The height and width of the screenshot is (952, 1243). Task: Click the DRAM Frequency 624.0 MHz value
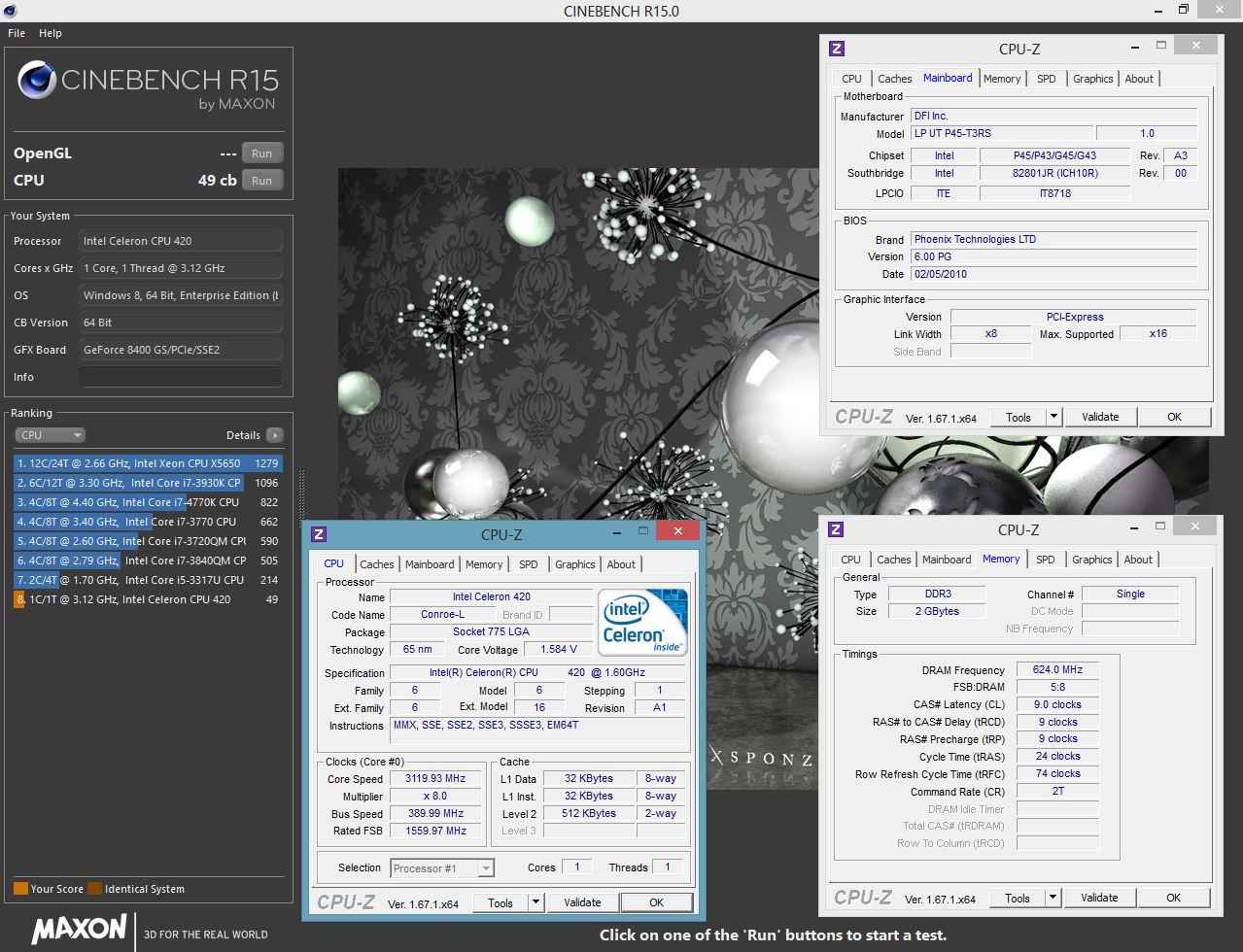click(1058, 670)
